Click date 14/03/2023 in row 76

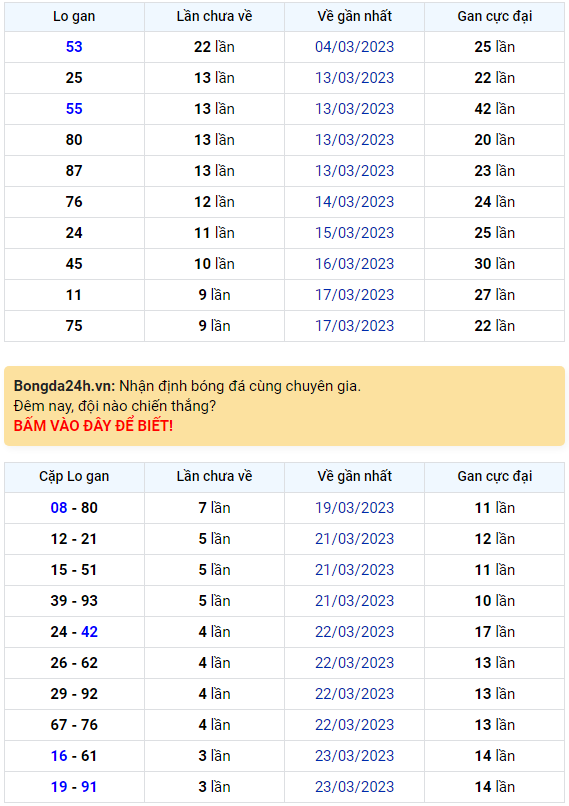pyautogui.click(x=355, y=202)
